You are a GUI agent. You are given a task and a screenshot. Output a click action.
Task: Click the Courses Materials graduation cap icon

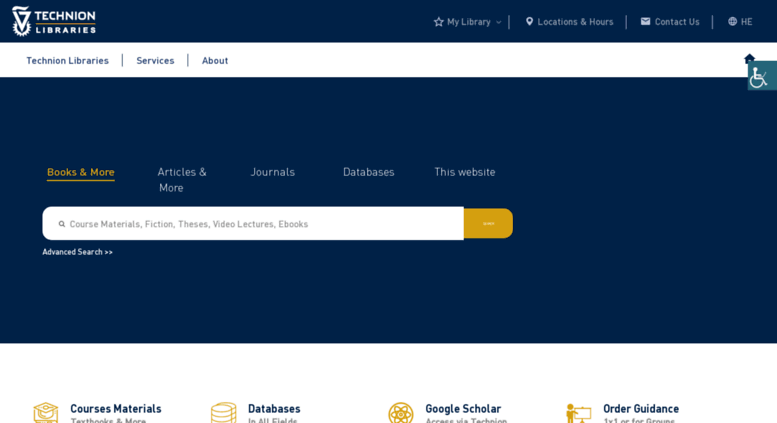46,413
